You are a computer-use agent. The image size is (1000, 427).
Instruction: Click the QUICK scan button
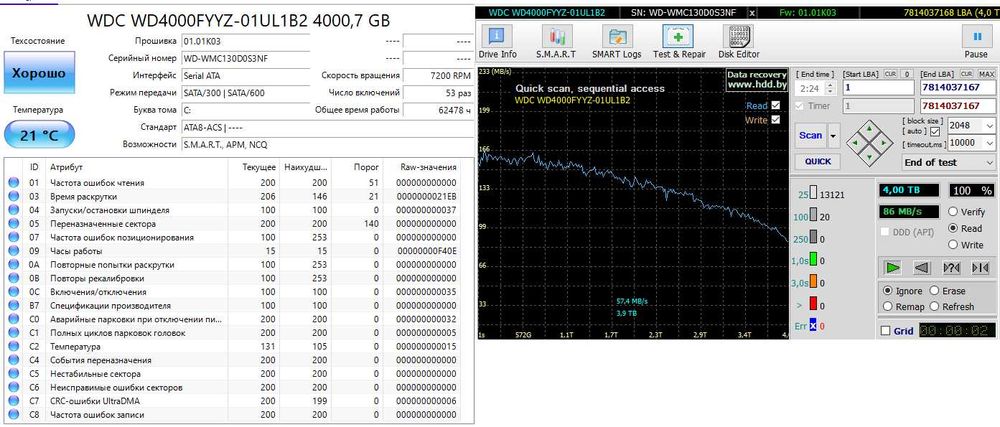tap(817, 161)
